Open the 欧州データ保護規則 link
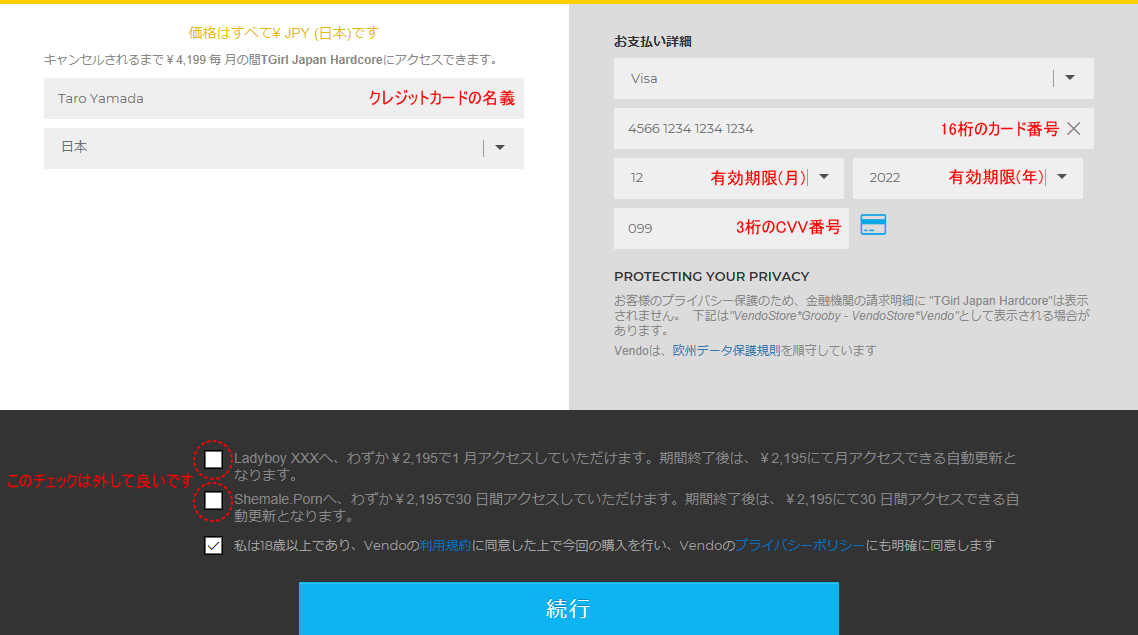Screen dimensions: 1138x635 (725, 350)
